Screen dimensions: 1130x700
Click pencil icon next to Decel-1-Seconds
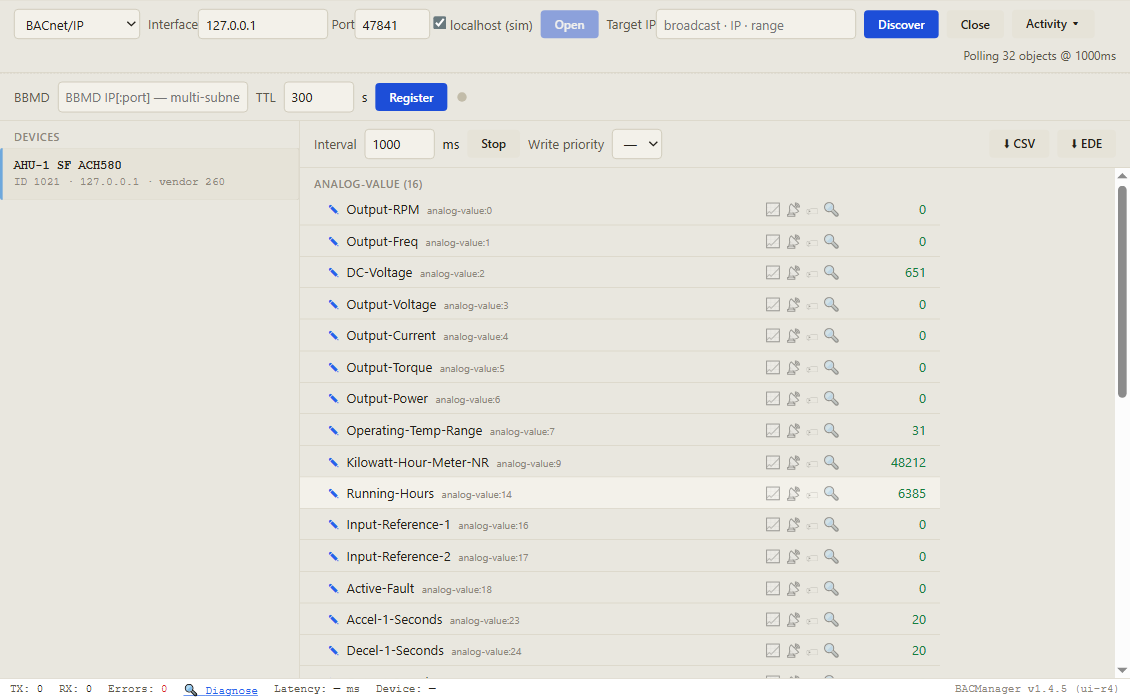333,650
